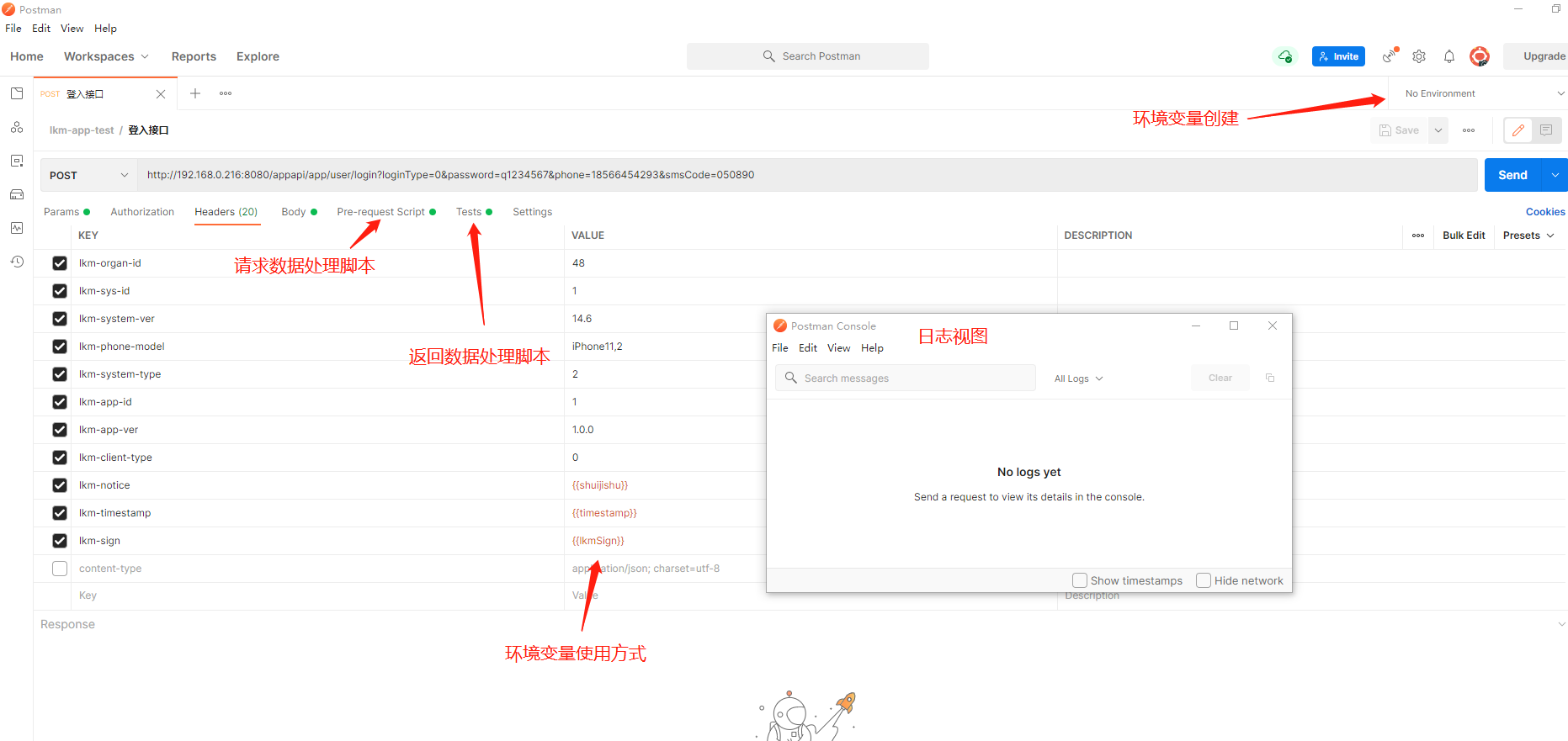This screenshot has height=741, width=1568.
Task: Open request more-actions ellipsis near Save
Action: point(1469,130)
